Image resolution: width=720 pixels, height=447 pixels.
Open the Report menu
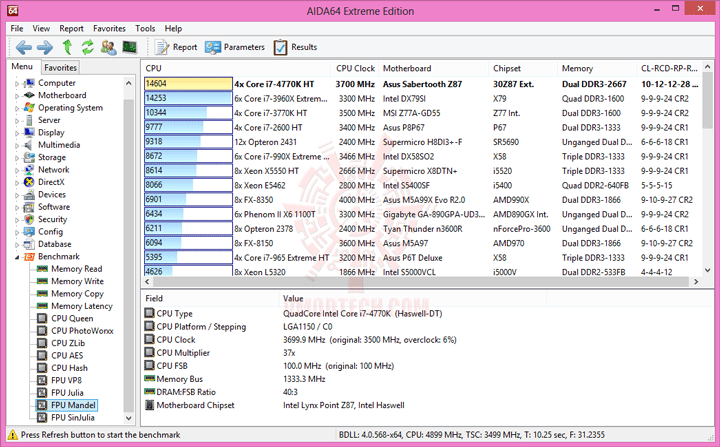coord(71,28)
